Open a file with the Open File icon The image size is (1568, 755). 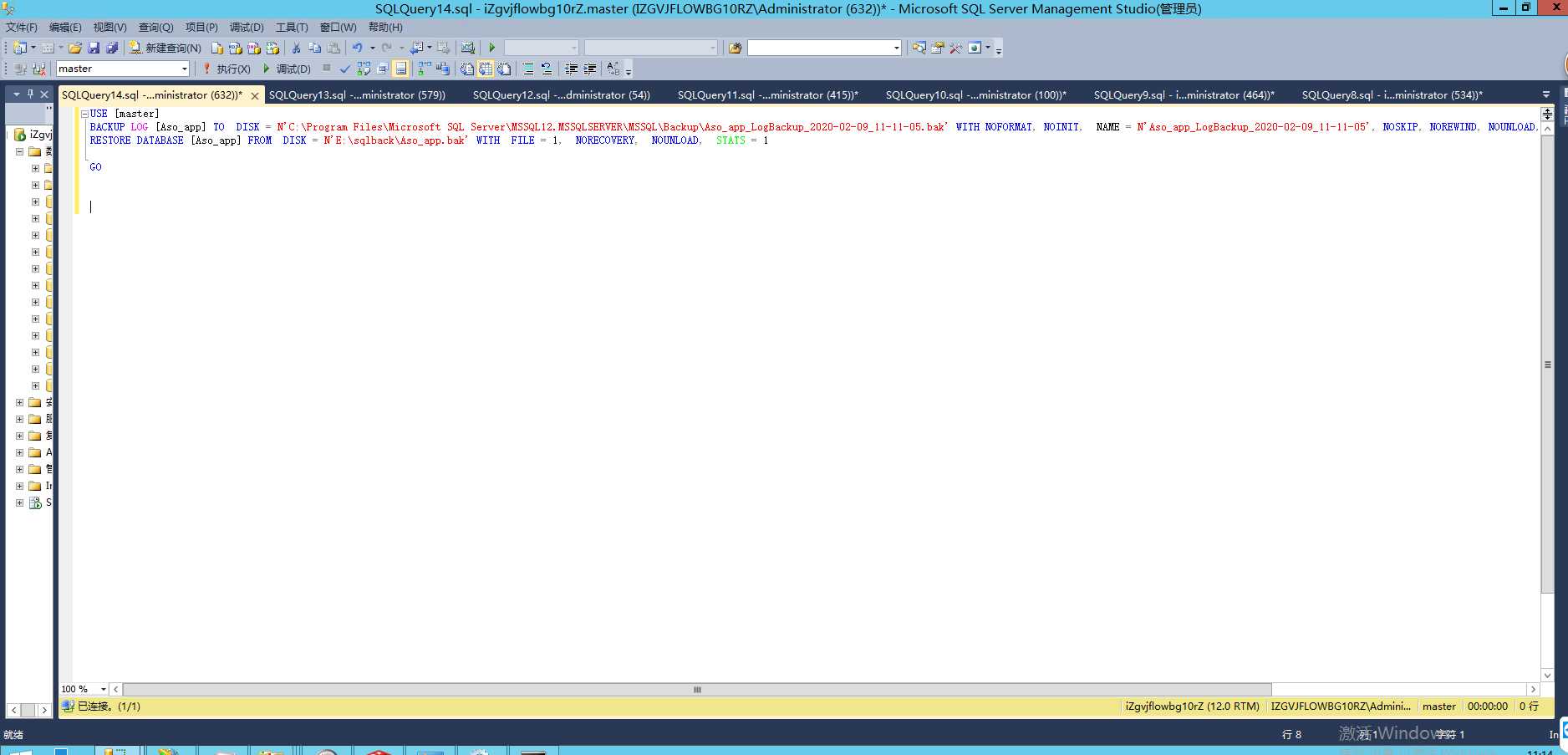[x=75, y=48]
